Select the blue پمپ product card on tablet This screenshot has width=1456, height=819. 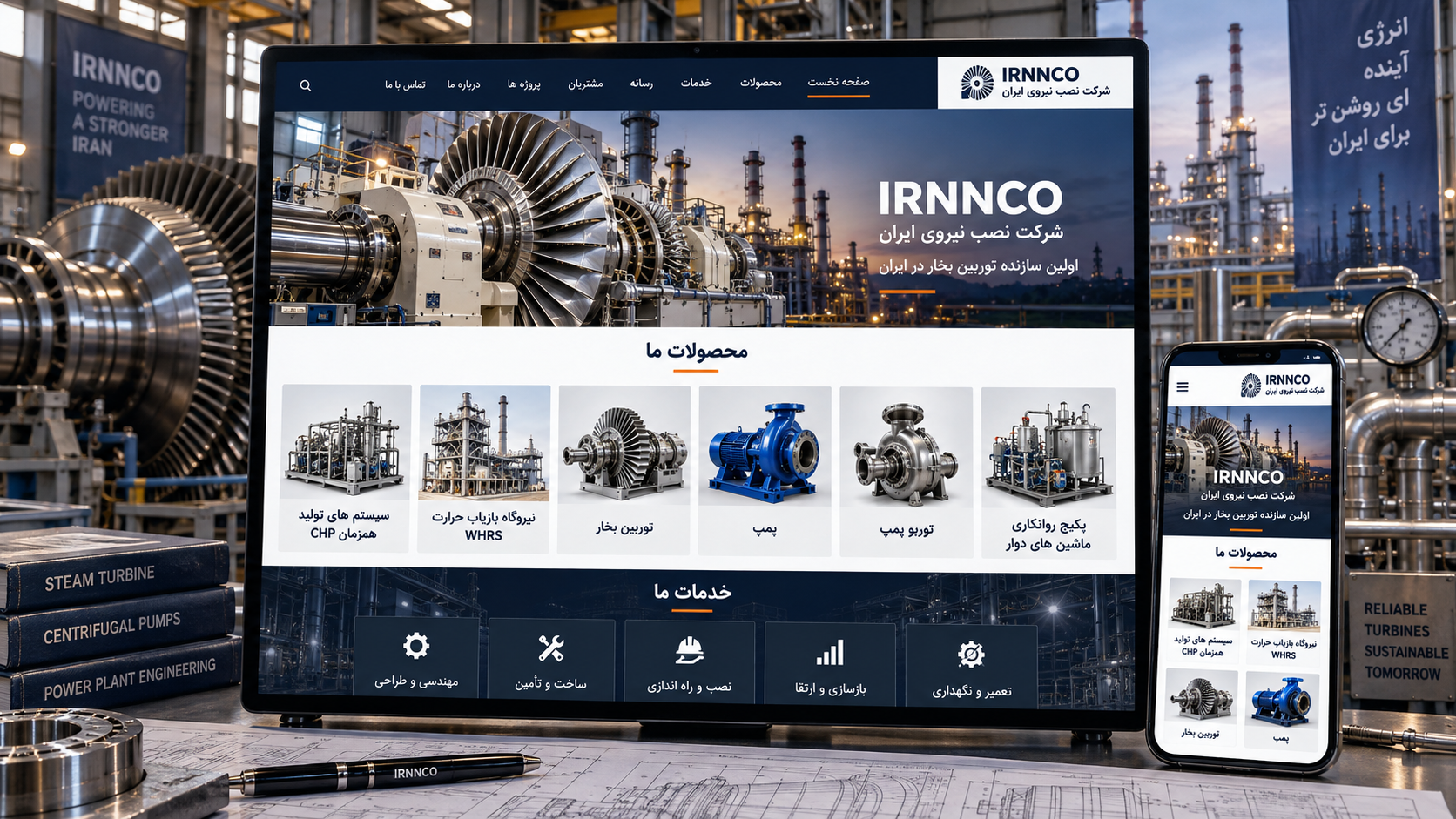pos(765,471)
